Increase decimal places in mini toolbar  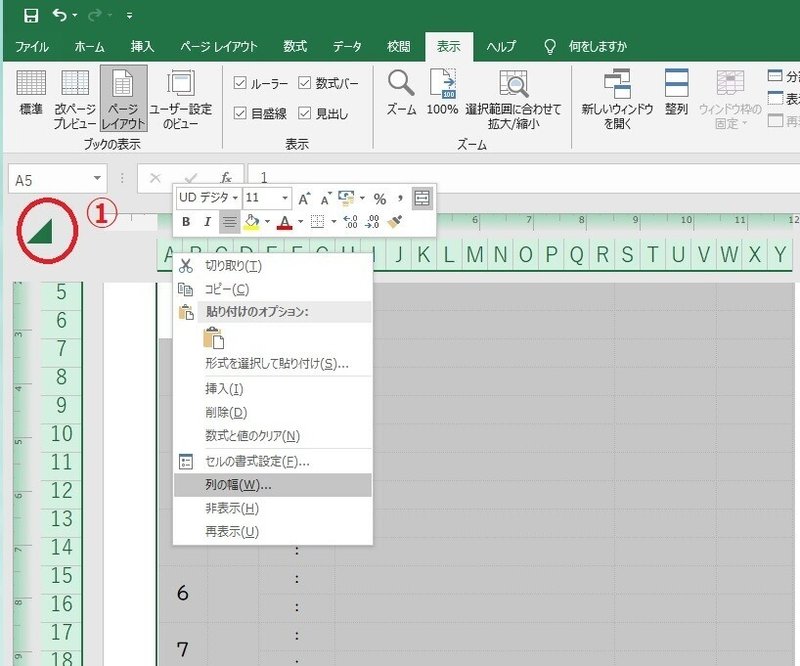point(351,221)
